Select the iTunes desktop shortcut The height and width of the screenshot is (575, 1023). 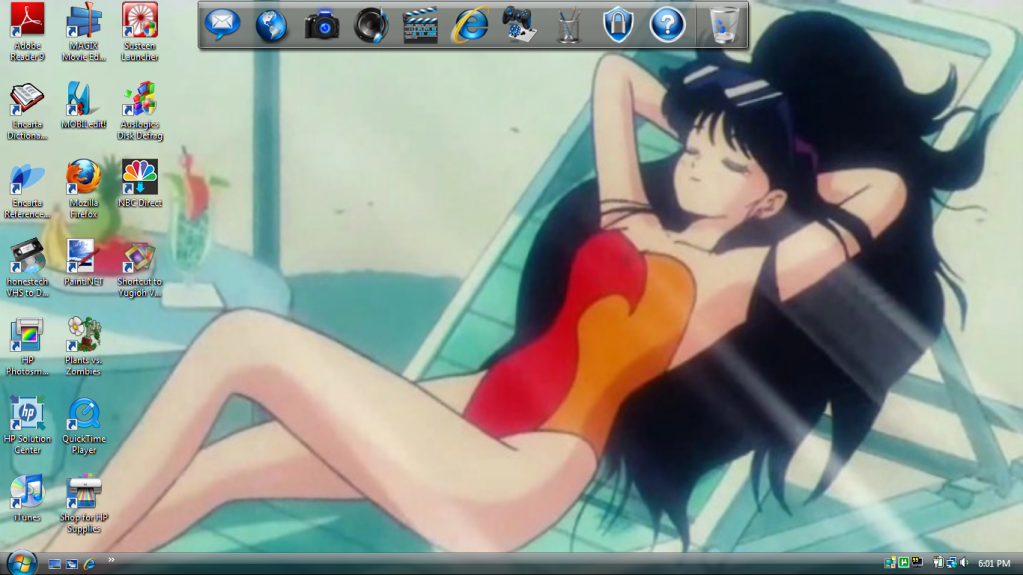pyautogui.click(x=27, y=492)
